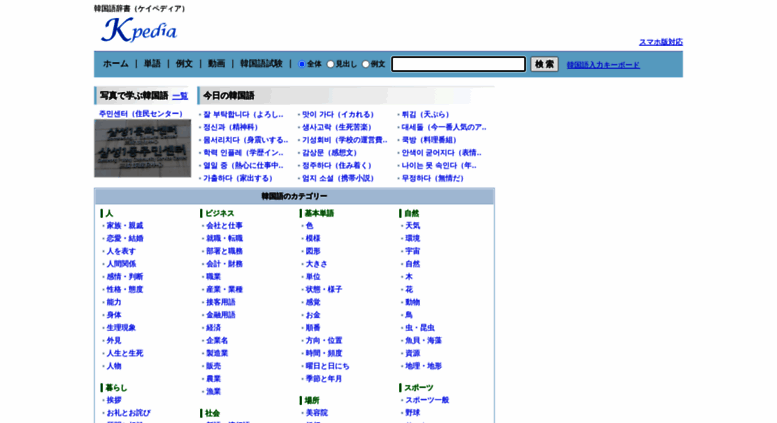Open the 宇宙 category

pyautogui.click(x=413, y=252)
